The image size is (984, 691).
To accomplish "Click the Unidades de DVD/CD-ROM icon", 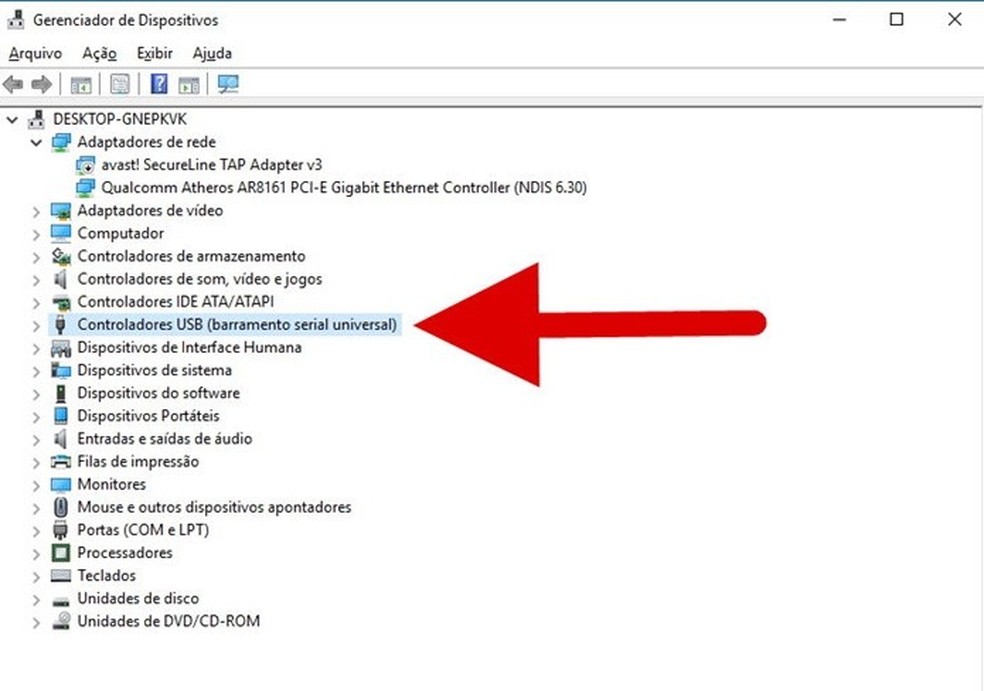I will pos(61,621).
